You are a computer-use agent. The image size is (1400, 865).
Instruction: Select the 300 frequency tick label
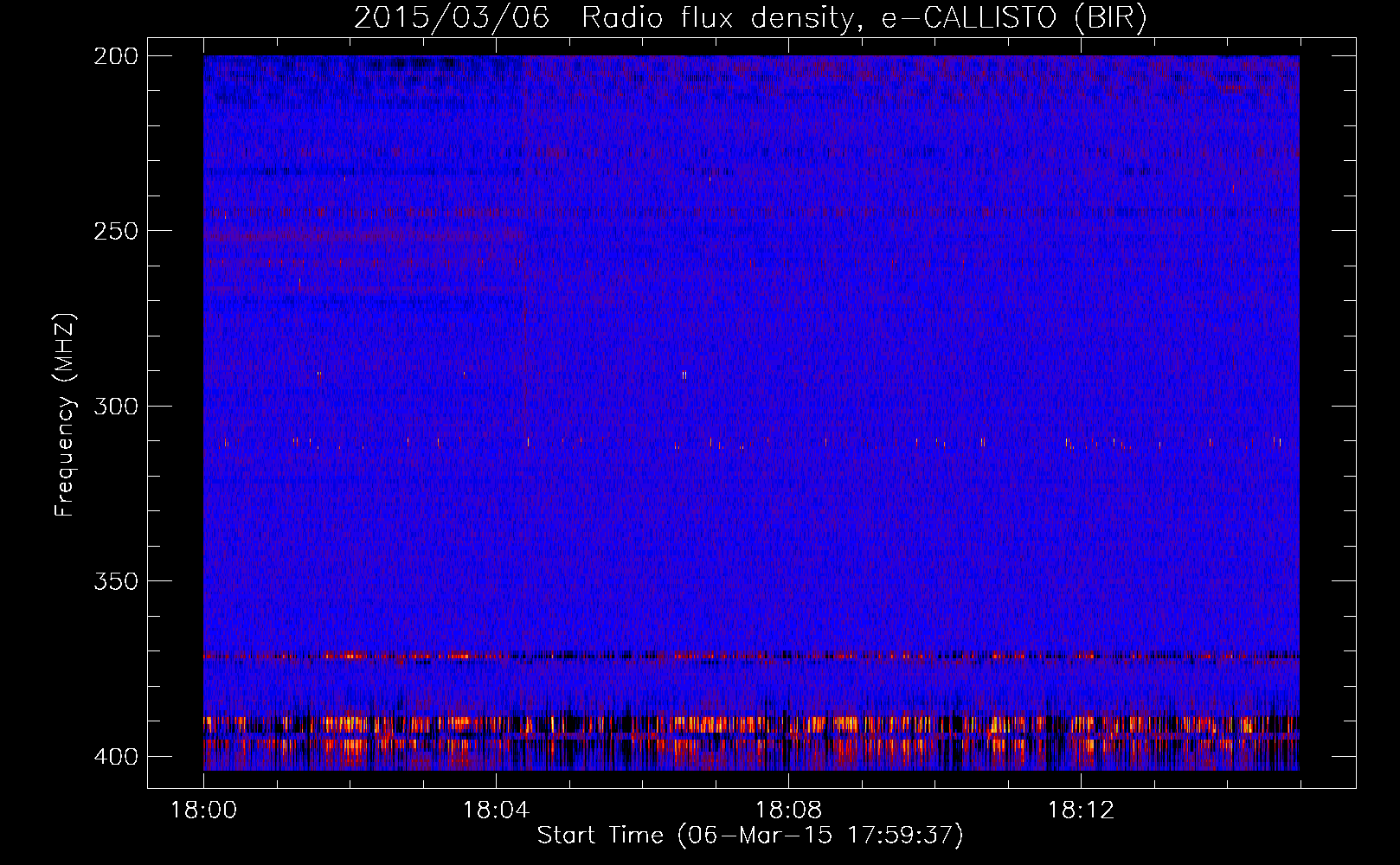pos(116,407)
